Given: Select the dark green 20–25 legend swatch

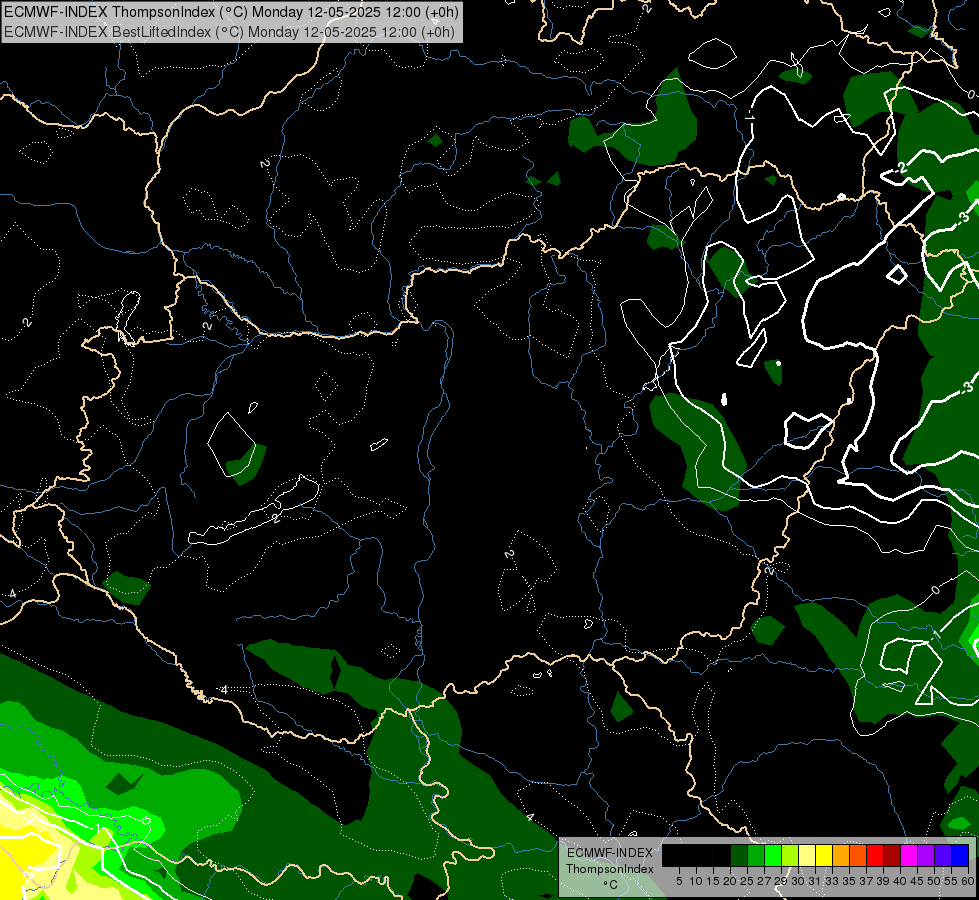Looking at the screenshot, I should click(739, 855).
